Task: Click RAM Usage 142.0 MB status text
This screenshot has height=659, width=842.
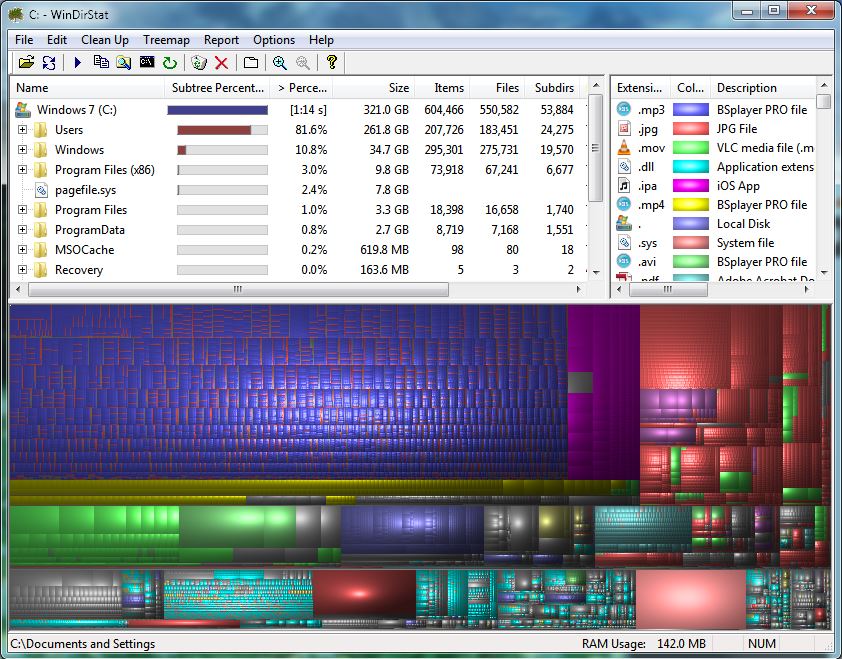Action: tap(643, 643)
